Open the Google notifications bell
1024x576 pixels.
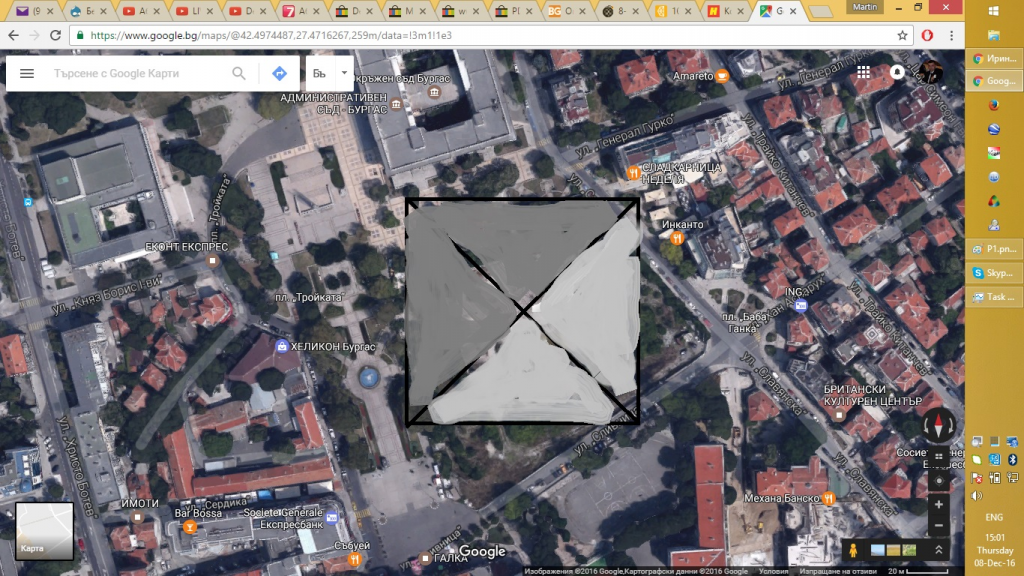tap(897, 72)
